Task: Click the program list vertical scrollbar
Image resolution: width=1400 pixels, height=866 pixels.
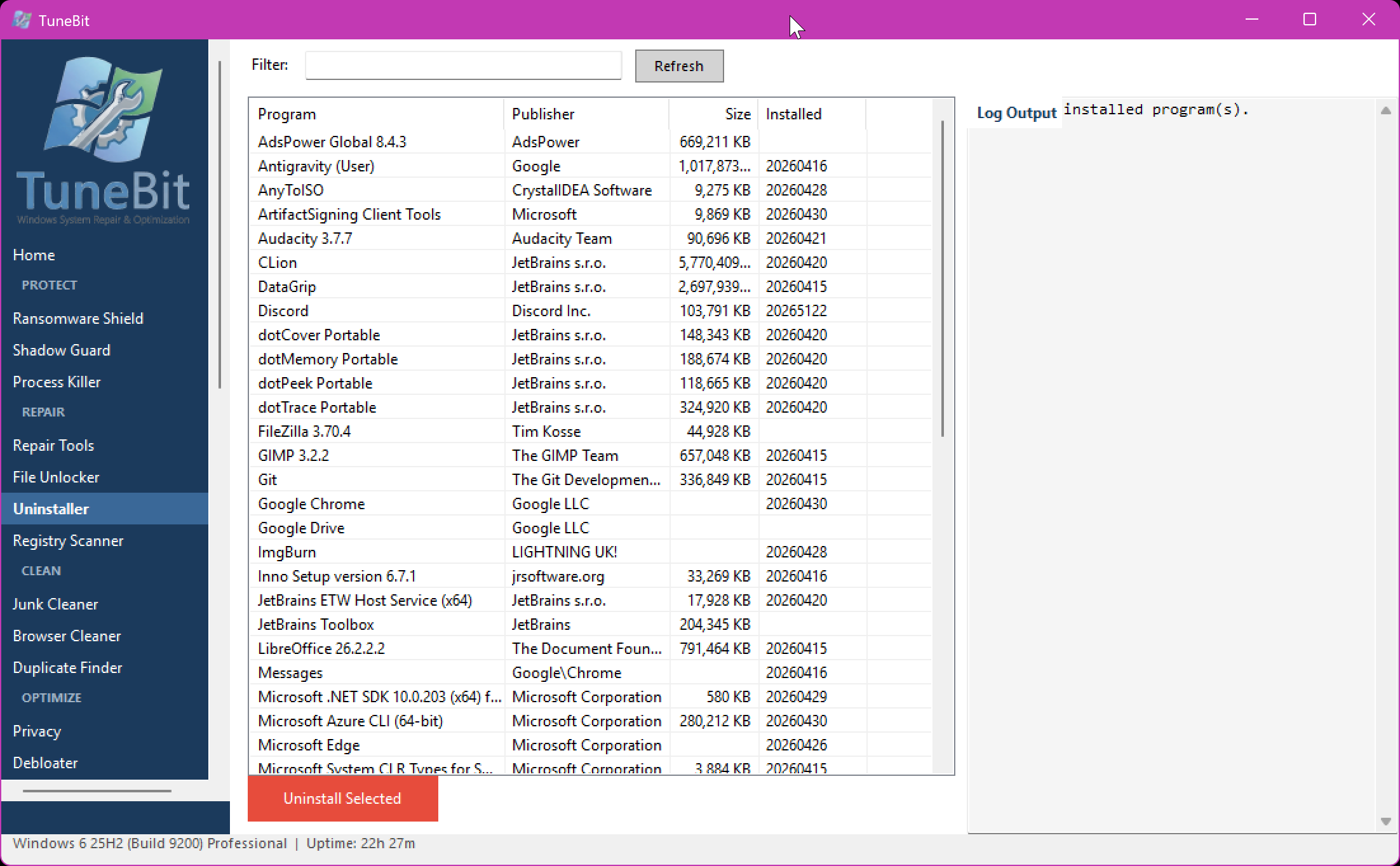Action: [943, 278]
